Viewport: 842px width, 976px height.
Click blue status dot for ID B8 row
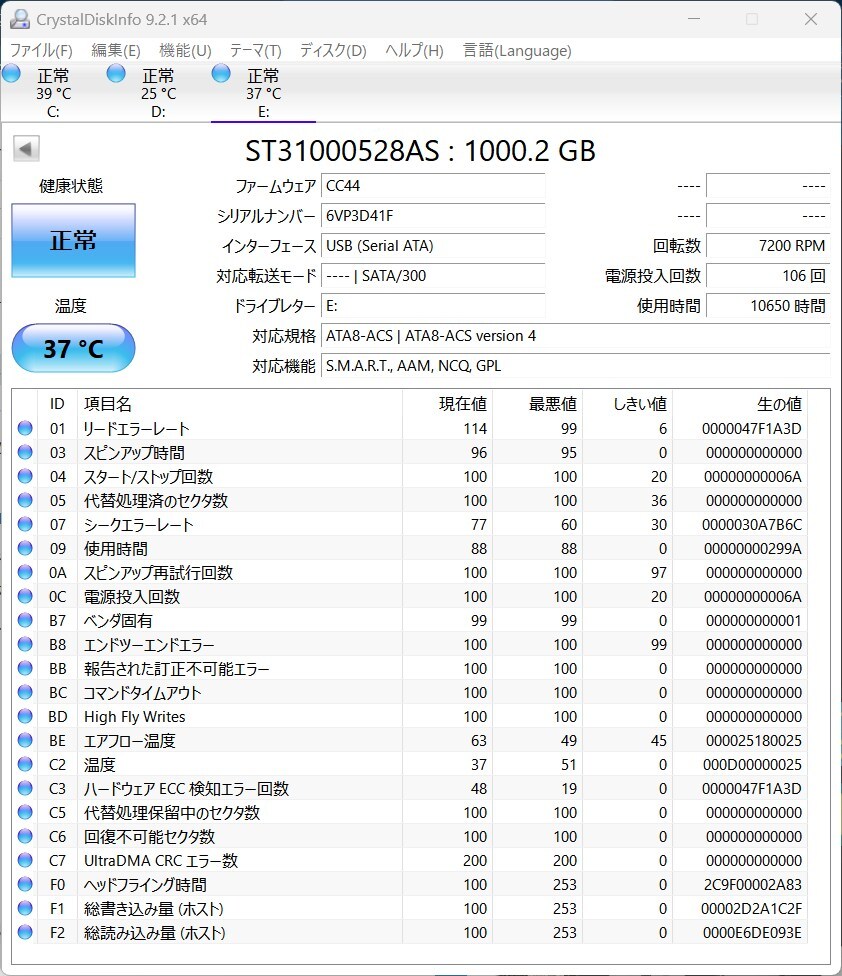[25, 644]
